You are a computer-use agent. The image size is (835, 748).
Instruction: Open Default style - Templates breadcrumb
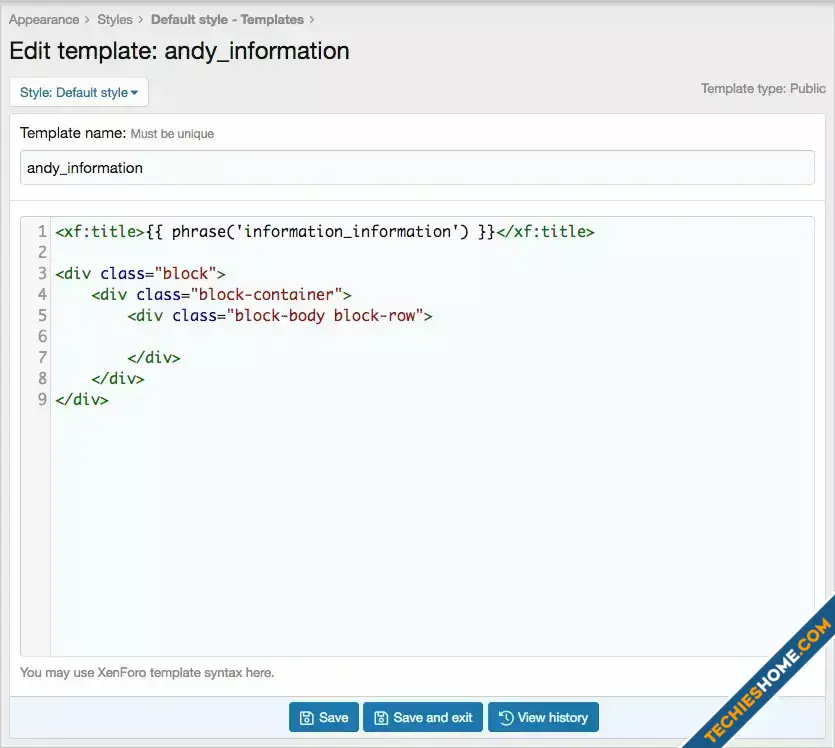click(227, 20)
